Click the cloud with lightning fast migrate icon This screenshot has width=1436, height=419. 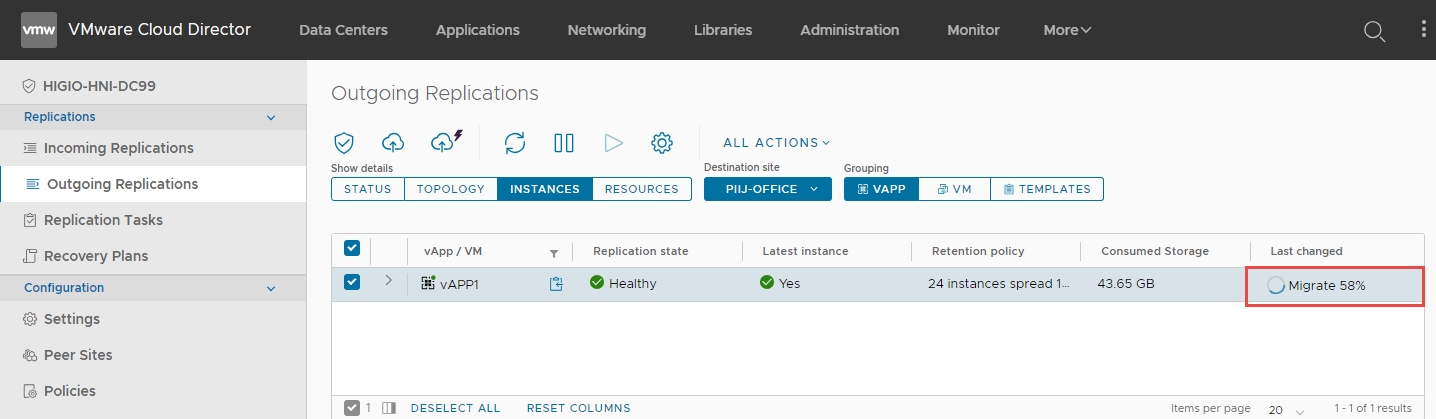(445, 142)
